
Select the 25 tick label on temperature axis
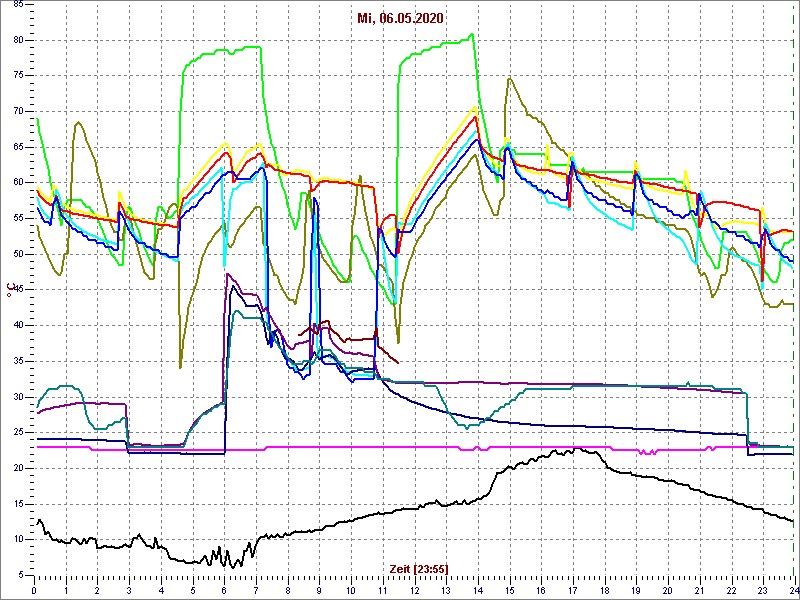17,433
